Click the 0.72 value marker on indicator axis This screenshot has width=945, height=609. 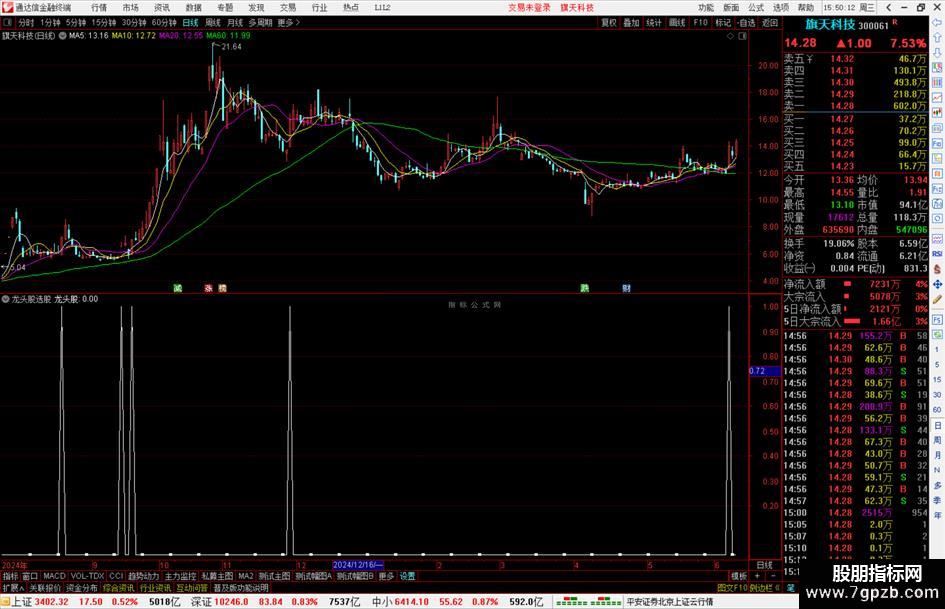tap(764, 371)
